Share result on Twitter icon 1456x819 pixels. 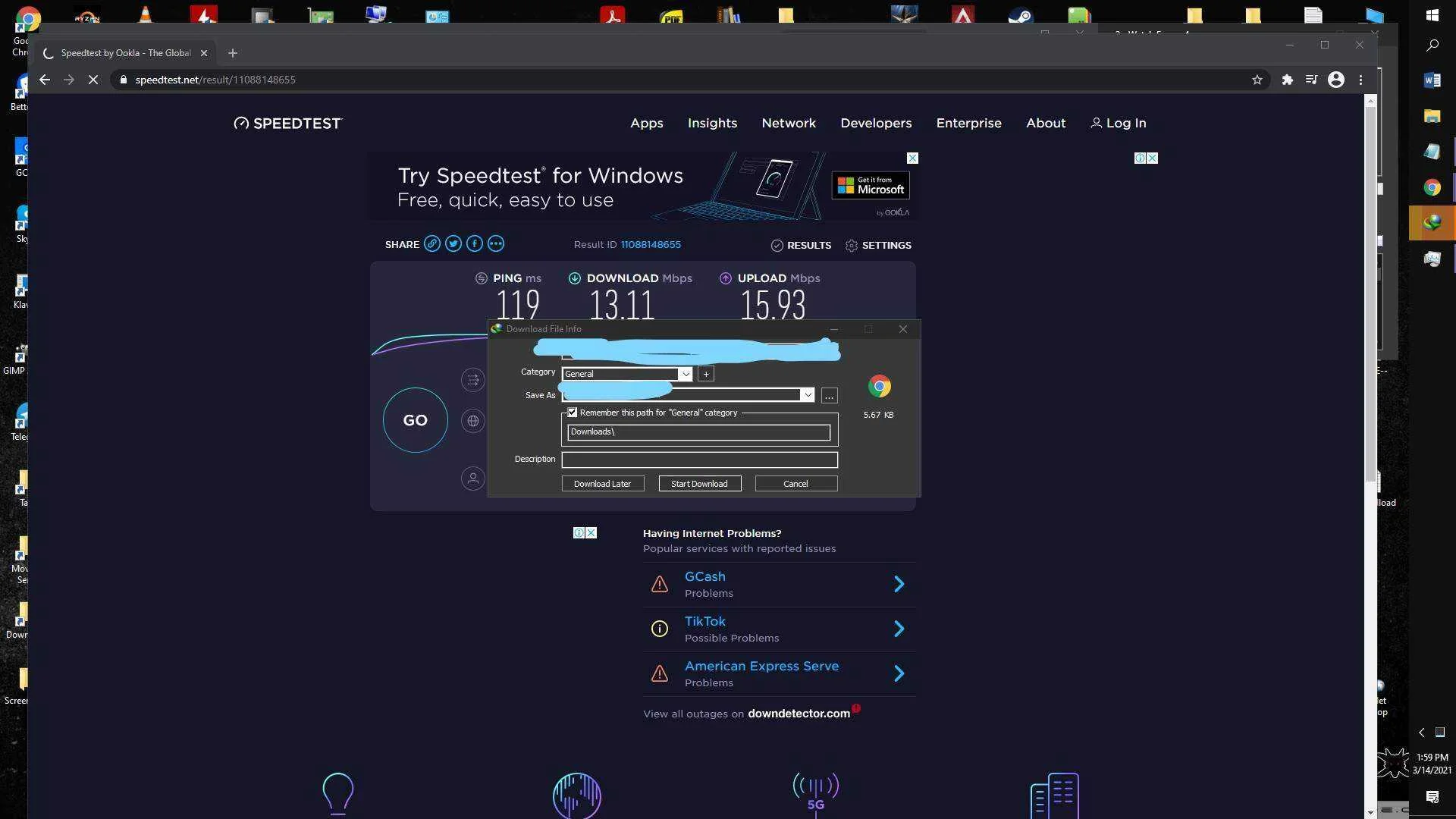click(453, 243)
